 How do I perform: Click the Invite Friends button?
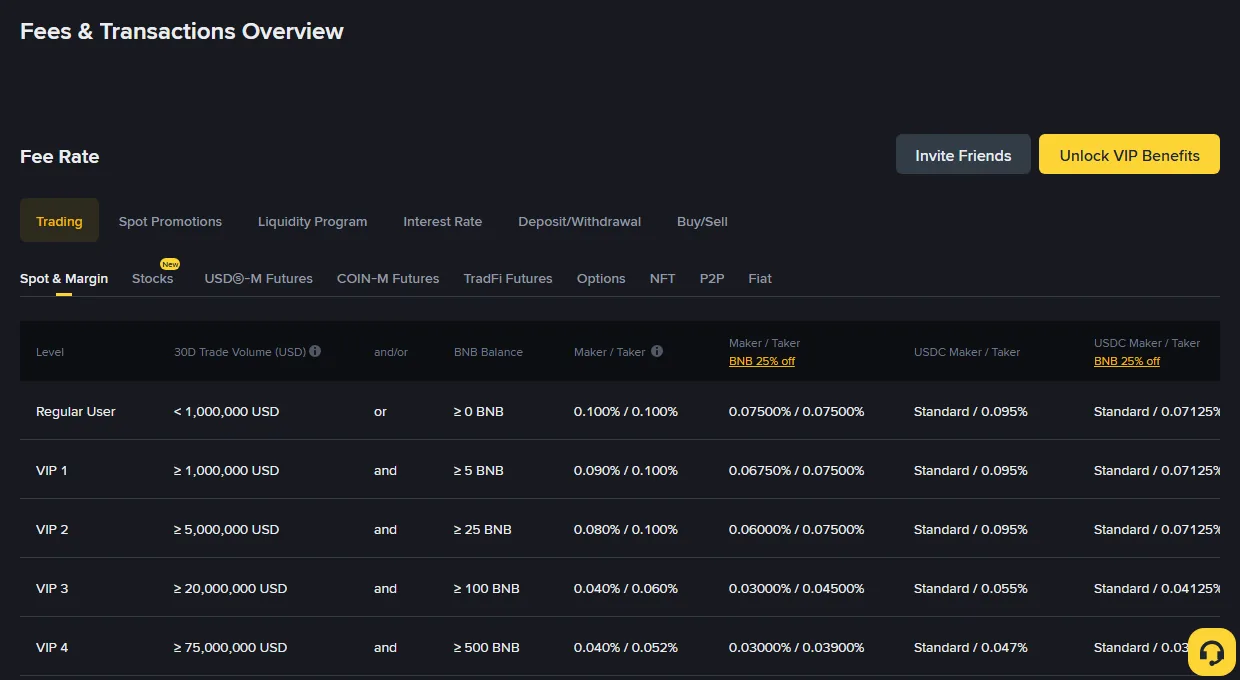pos(963,155)
